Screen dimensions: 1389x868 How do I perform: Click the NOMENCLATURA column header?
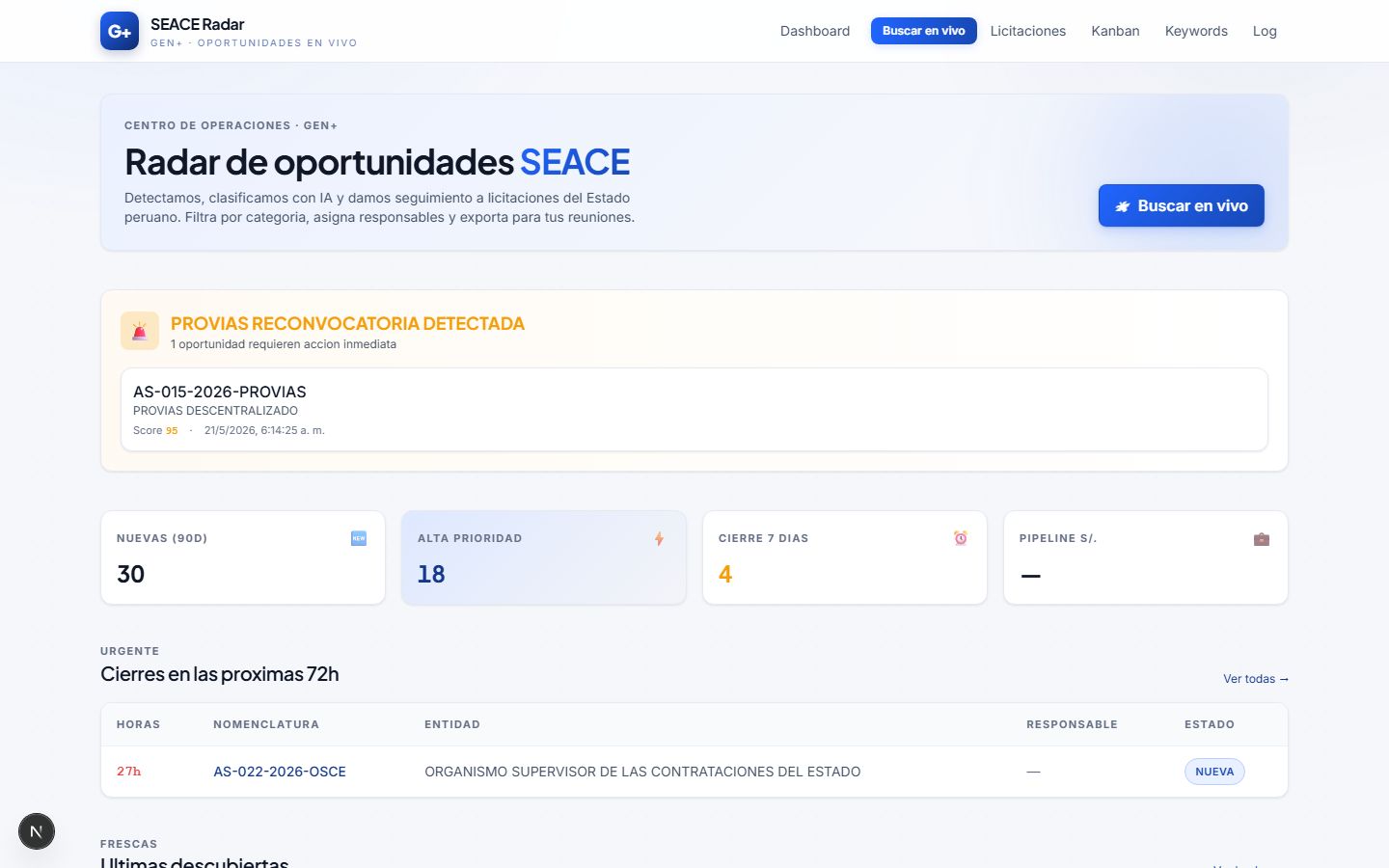[266, 724]
